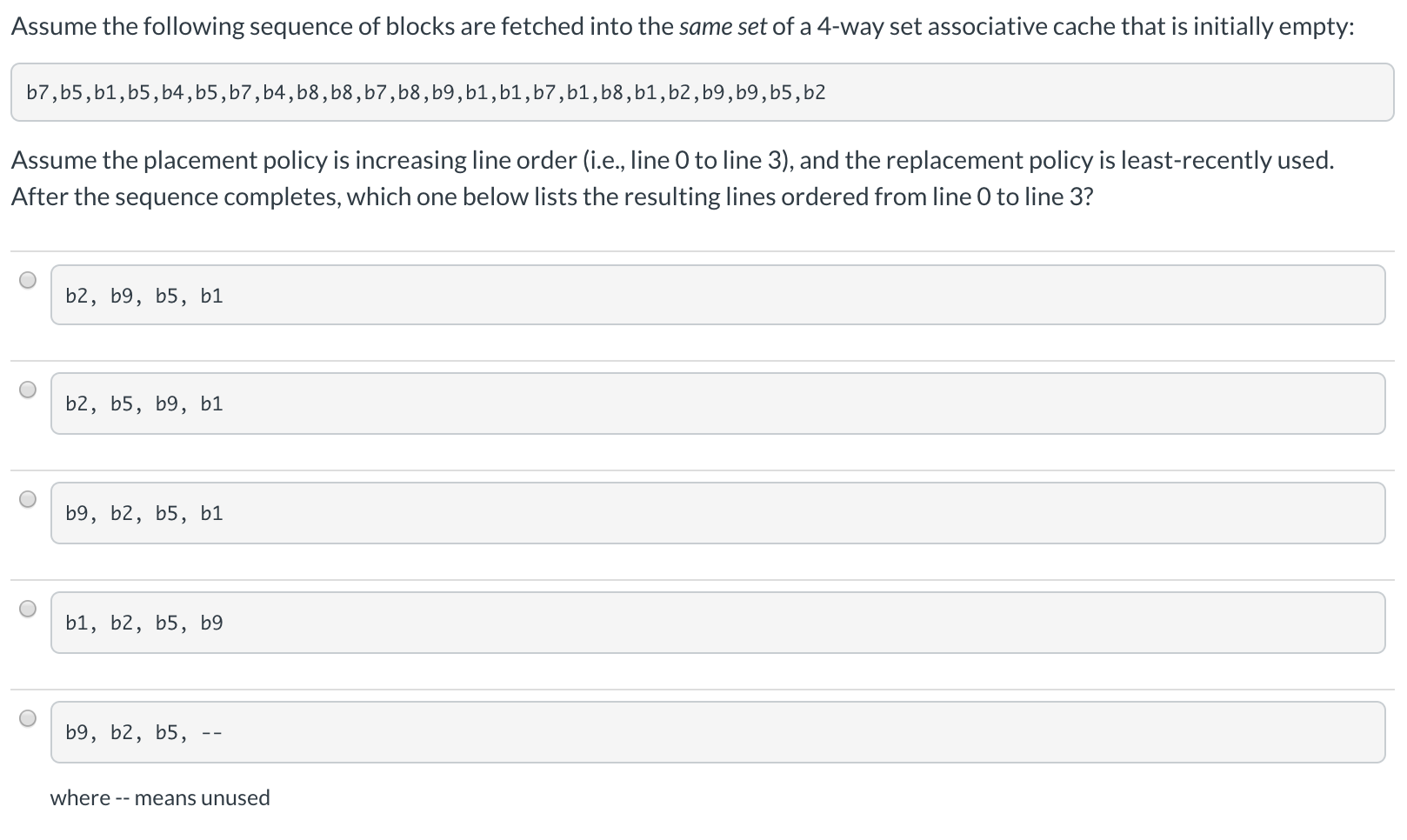Click the text "where -- means unused"

(x=161, y=797)
